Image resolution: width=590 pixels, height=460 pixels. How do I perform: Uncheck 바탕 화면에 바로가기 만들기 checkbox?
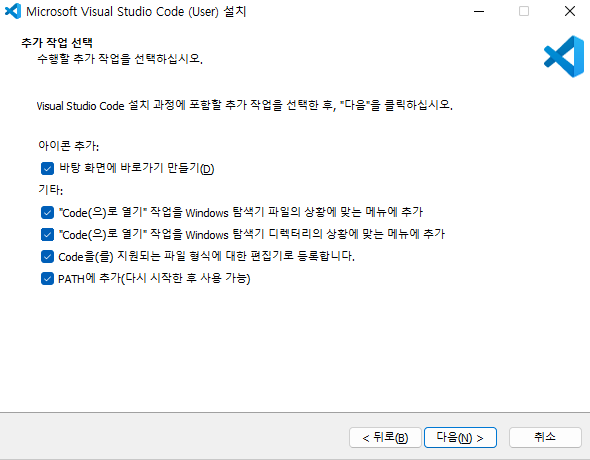point(47,168)
